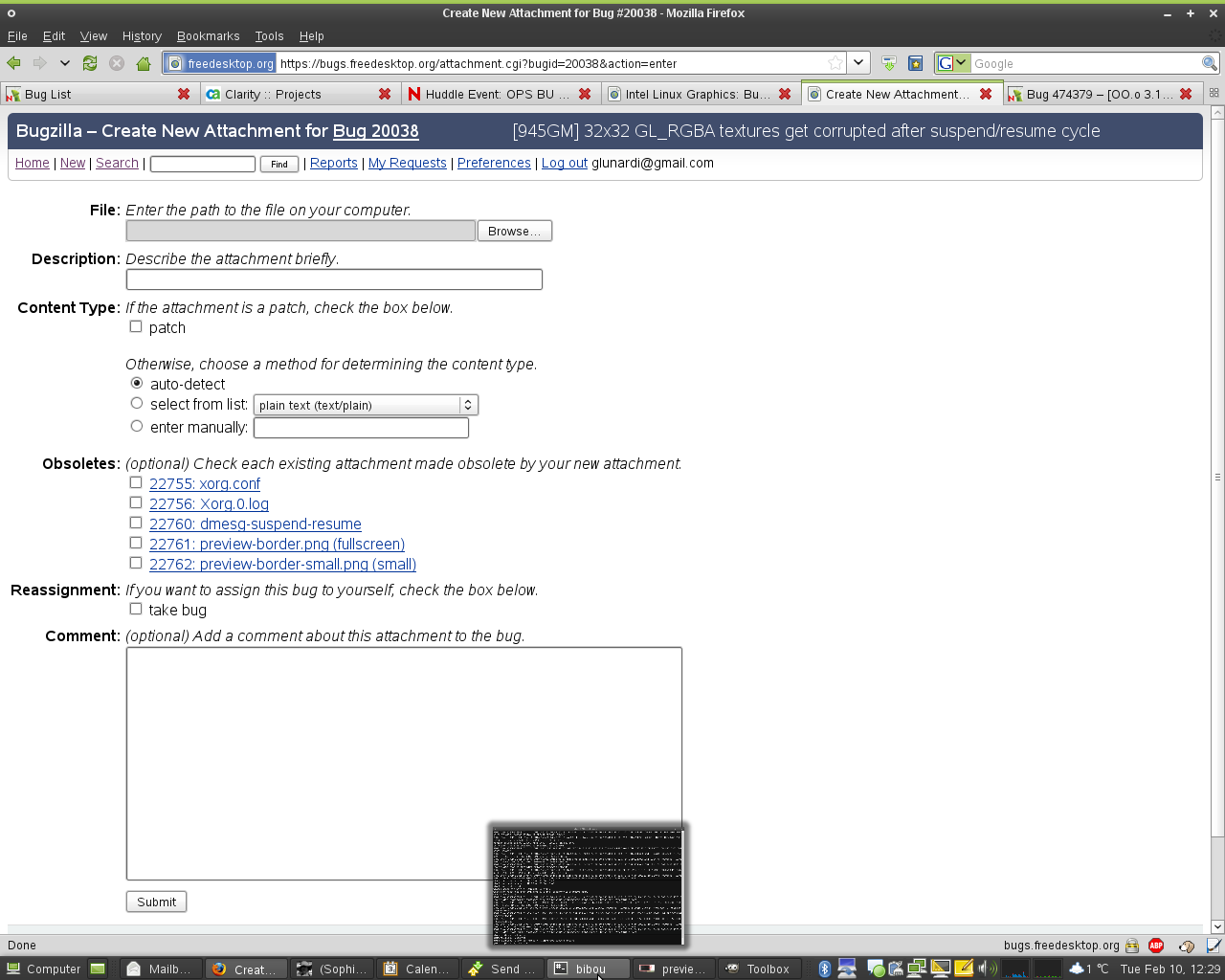Image resolution: width=1225 pixels, height=980 pixels.
Task: Open the 22760 dmesg-suspend-resume link
Action: coord(255,523)
